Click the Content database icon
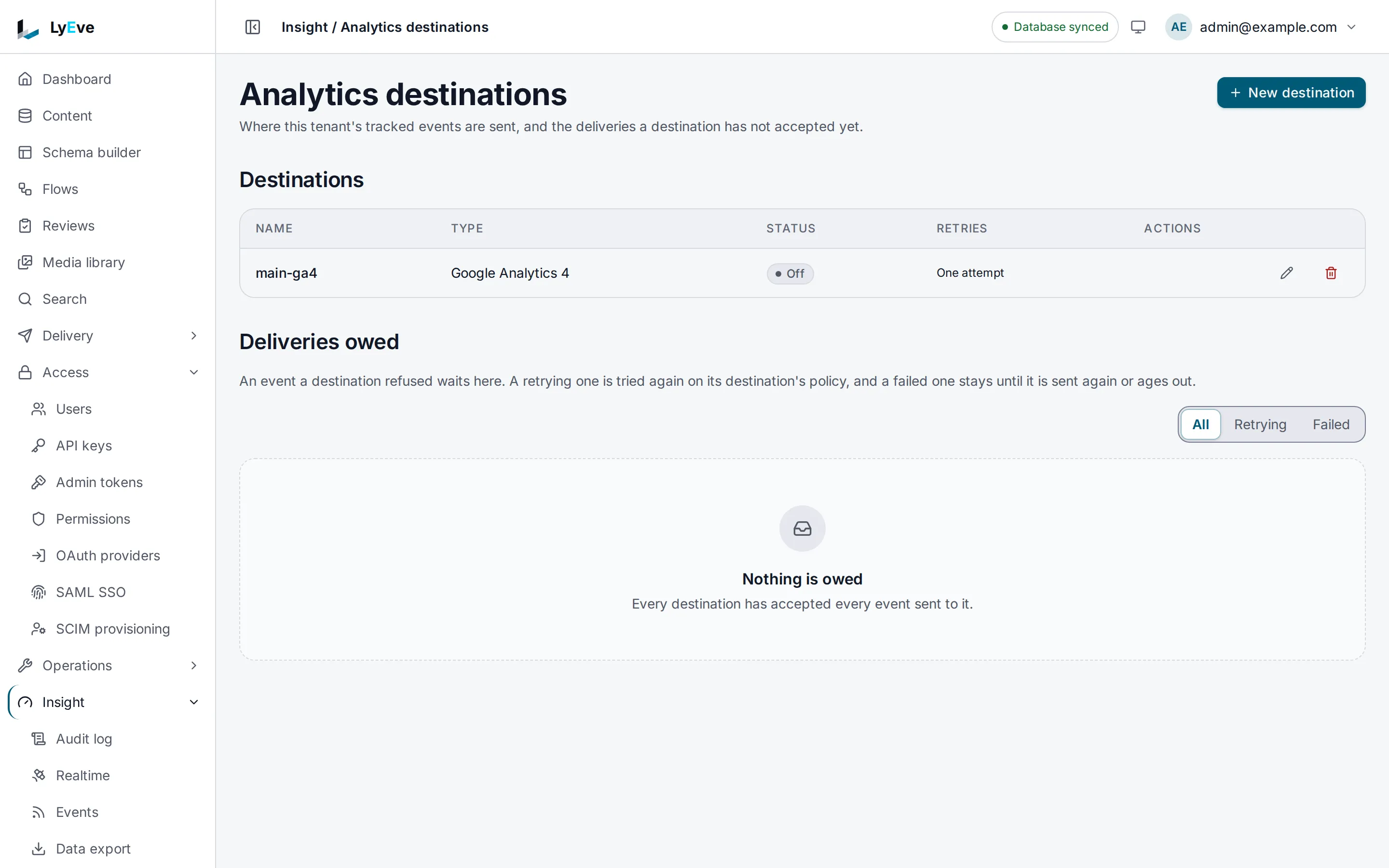Viewport: 1389px width, 868px height. coord(25,116)
